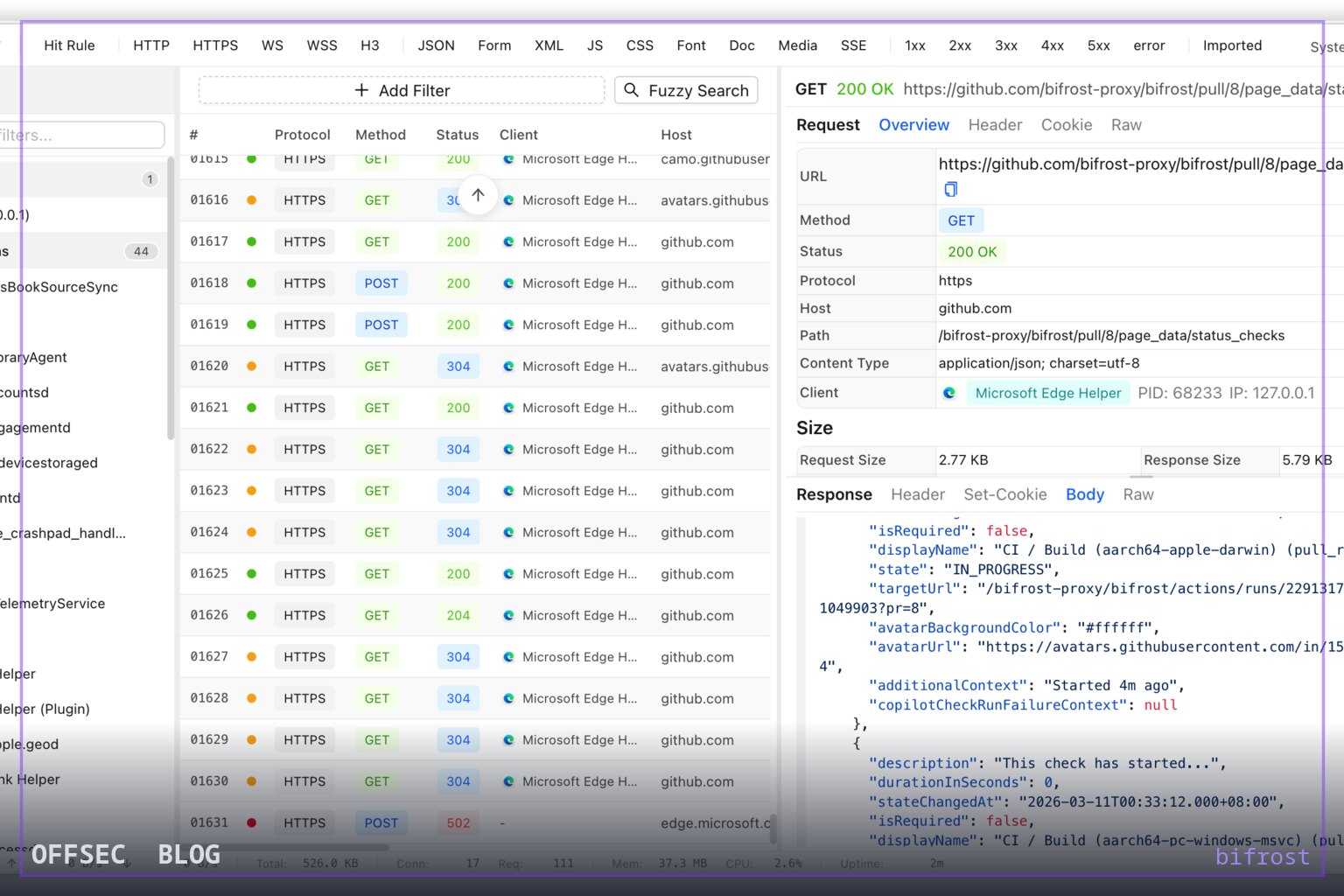Open the Response Set-Cookie tab

[1005, 494]
